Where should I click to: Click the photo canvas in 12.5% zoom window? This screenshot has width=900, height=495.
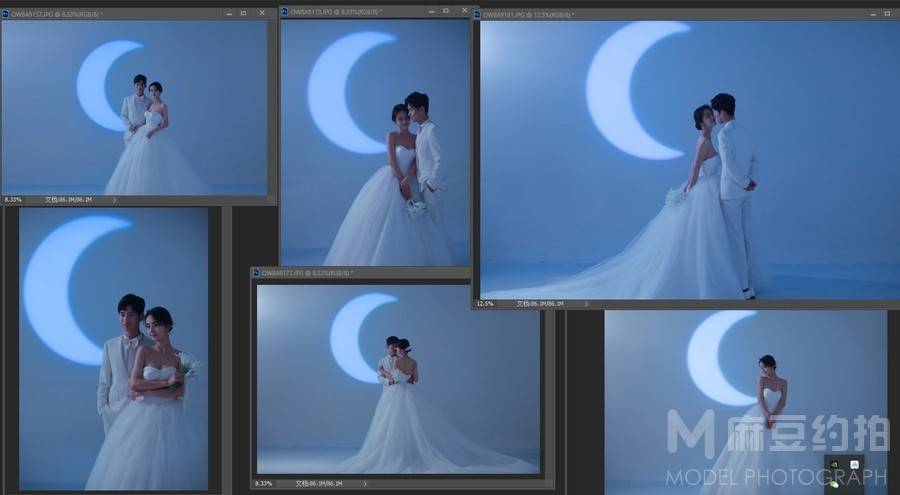tap(689, 160)
